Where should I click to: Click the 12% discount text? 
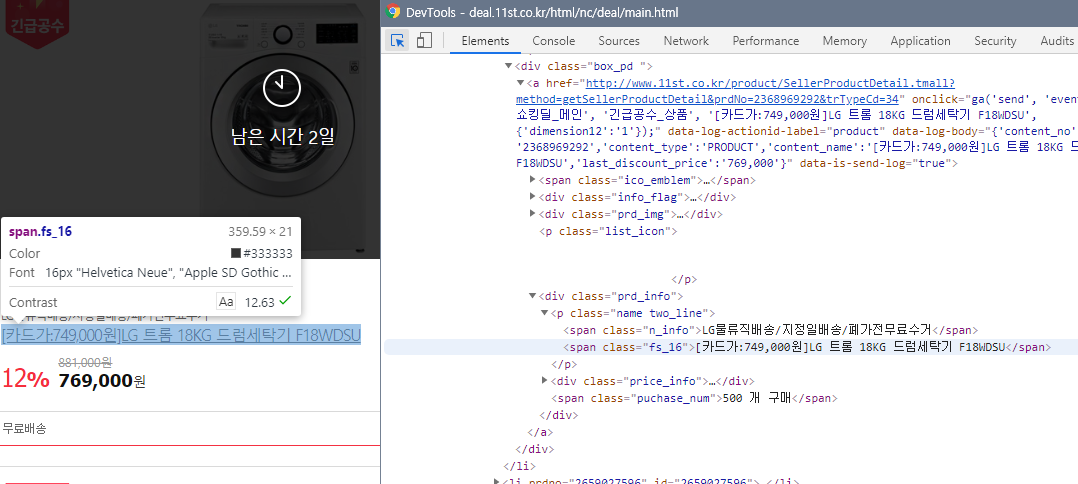pyautogui.click(x=26, y=379)
